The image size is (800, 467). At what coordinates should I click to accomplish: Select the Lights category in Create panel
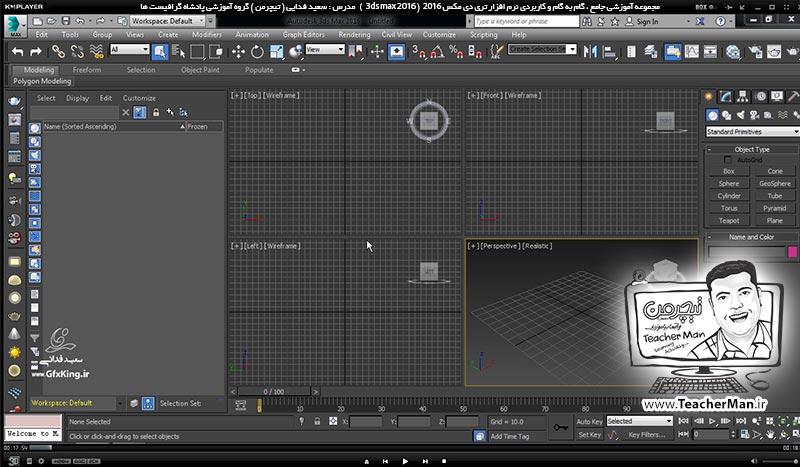coord(740,115)
